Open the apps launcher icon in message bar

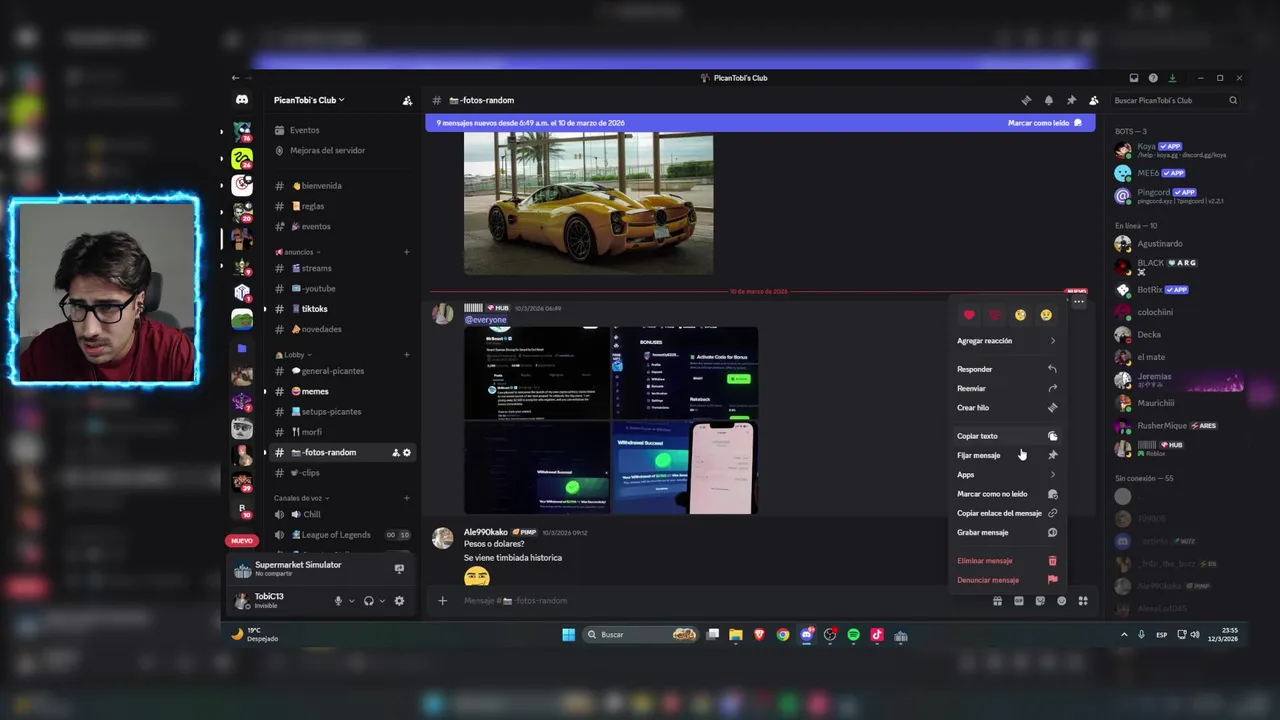click(x=1083, y=601)
